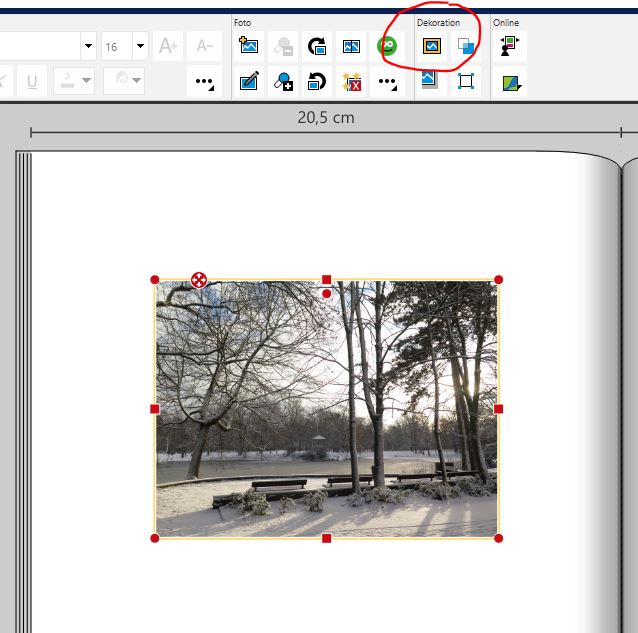This screenshot has height=633, width=638.
Task: Click the round rotation handle below top edge
Action: pos(326,294)
